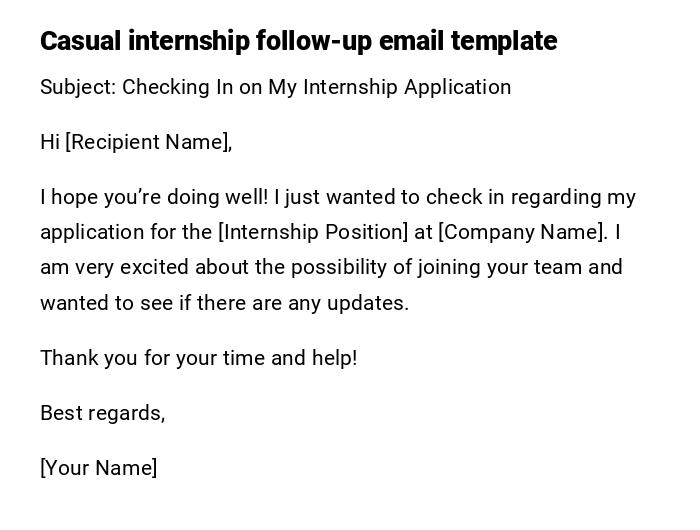Click the word "Subject:" in the subject line
This screenshot has width=700, height=530.
tap(78, 87)
